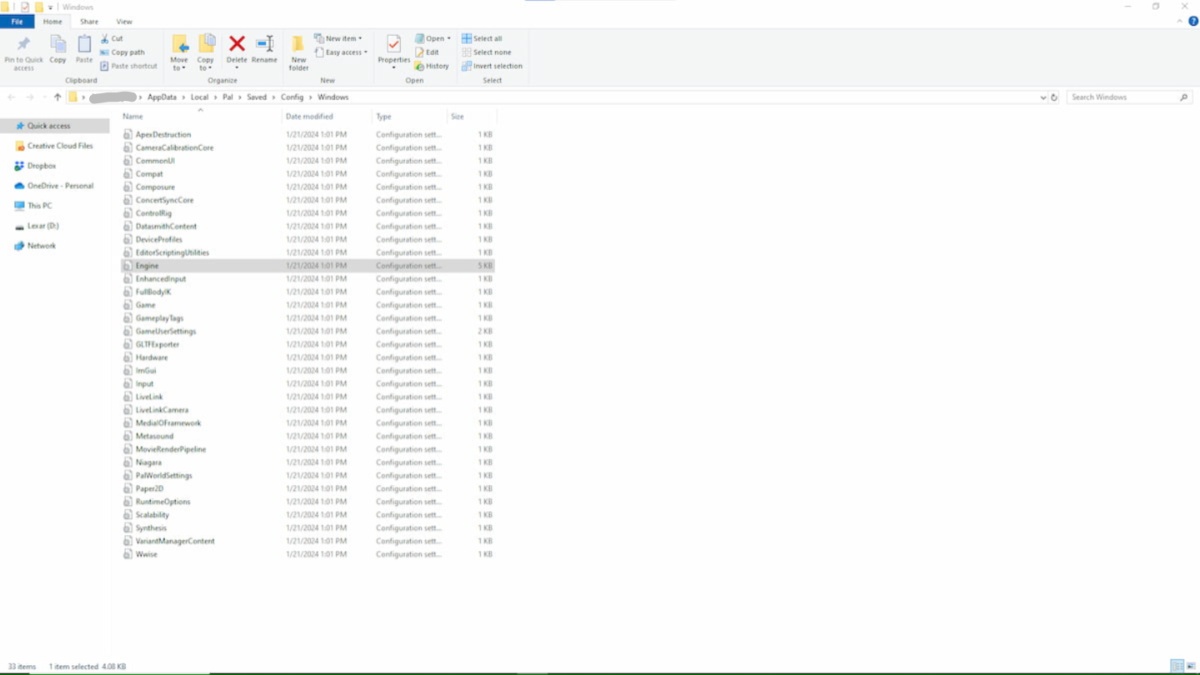Image resolution: width=1200 pixels, height=675 pixels.
Task: Click AppData in the address breadcrumb
Action: point(161,97)
